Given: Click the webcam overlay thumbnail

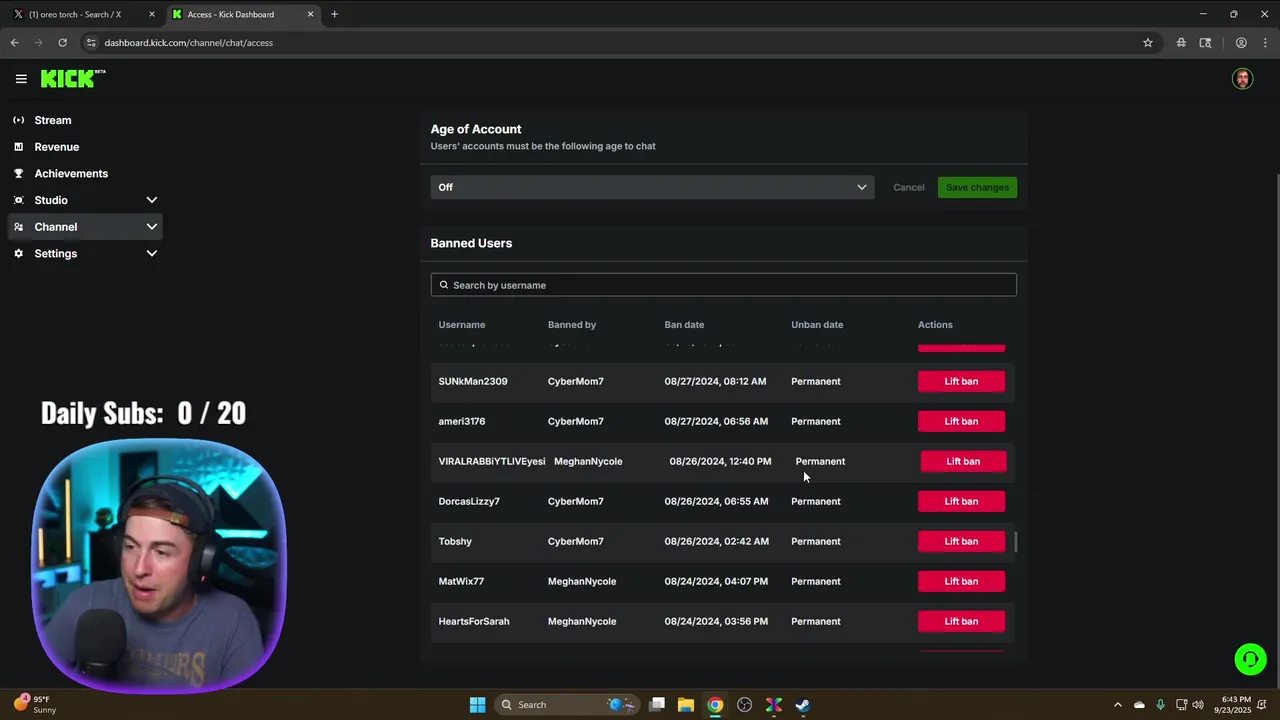Looking at the screenshot, I should click(159, 566).
